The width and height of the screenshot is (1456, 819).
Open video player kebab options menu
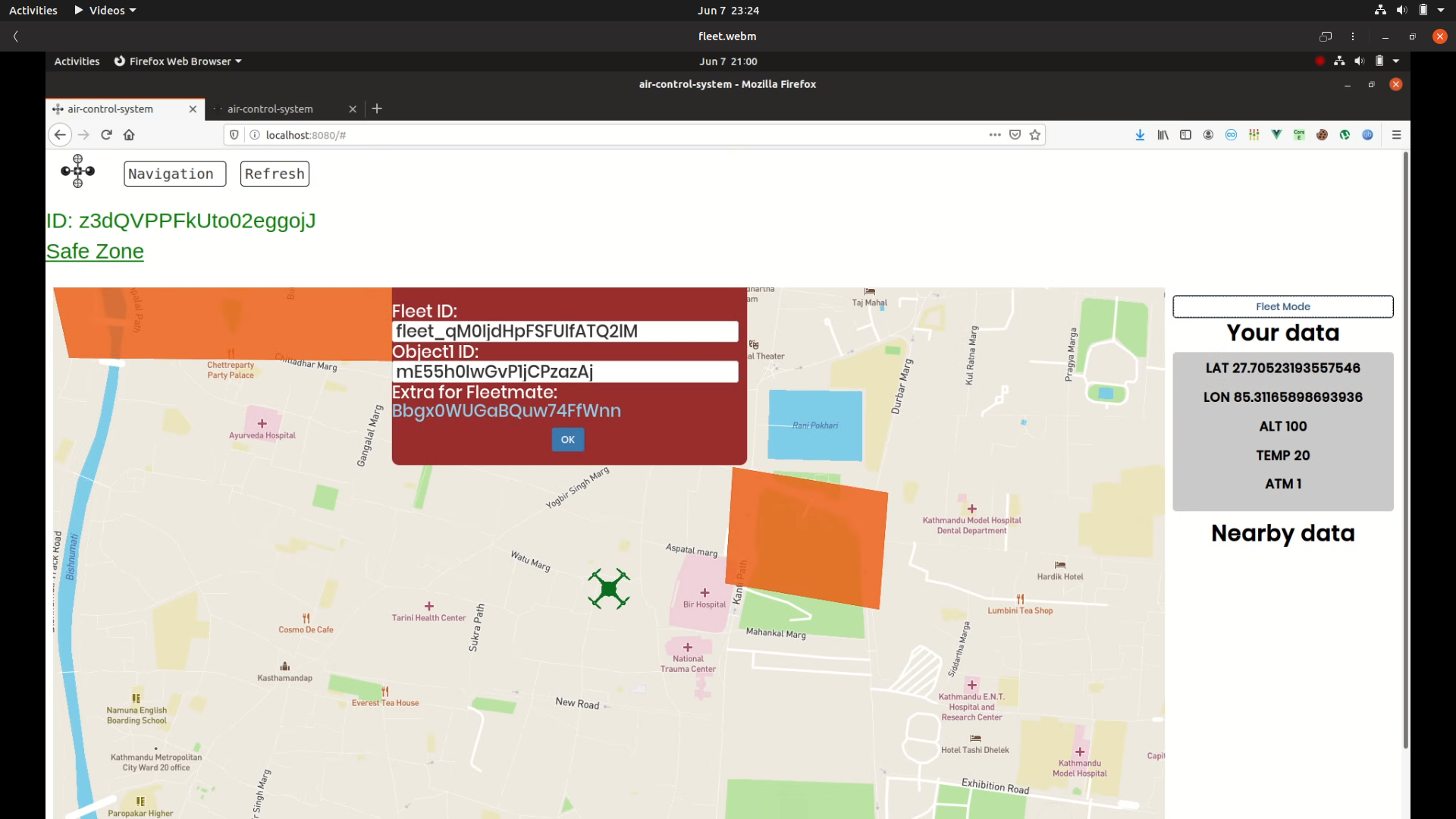pos(1353,36)
